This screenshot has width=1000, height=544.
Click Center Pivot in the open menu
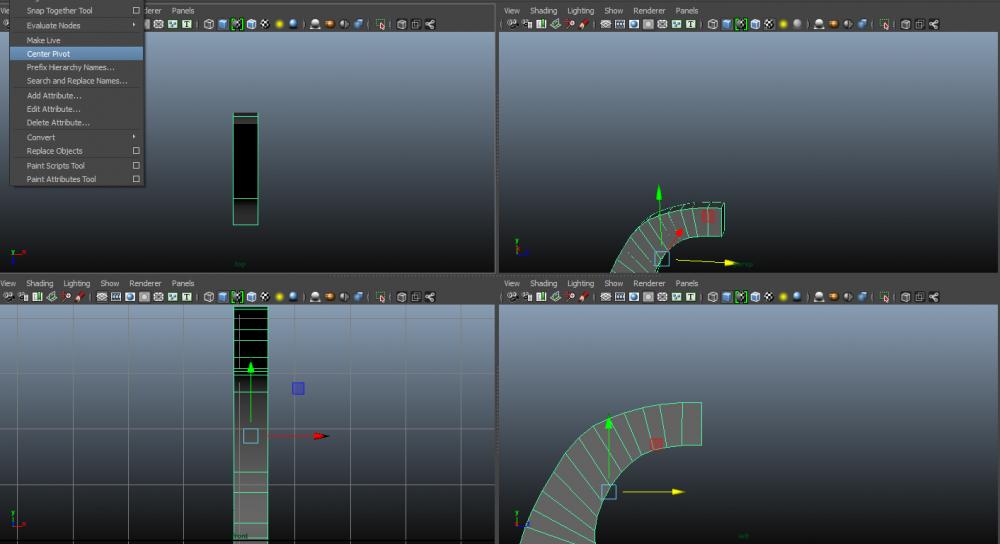(48, 53)
